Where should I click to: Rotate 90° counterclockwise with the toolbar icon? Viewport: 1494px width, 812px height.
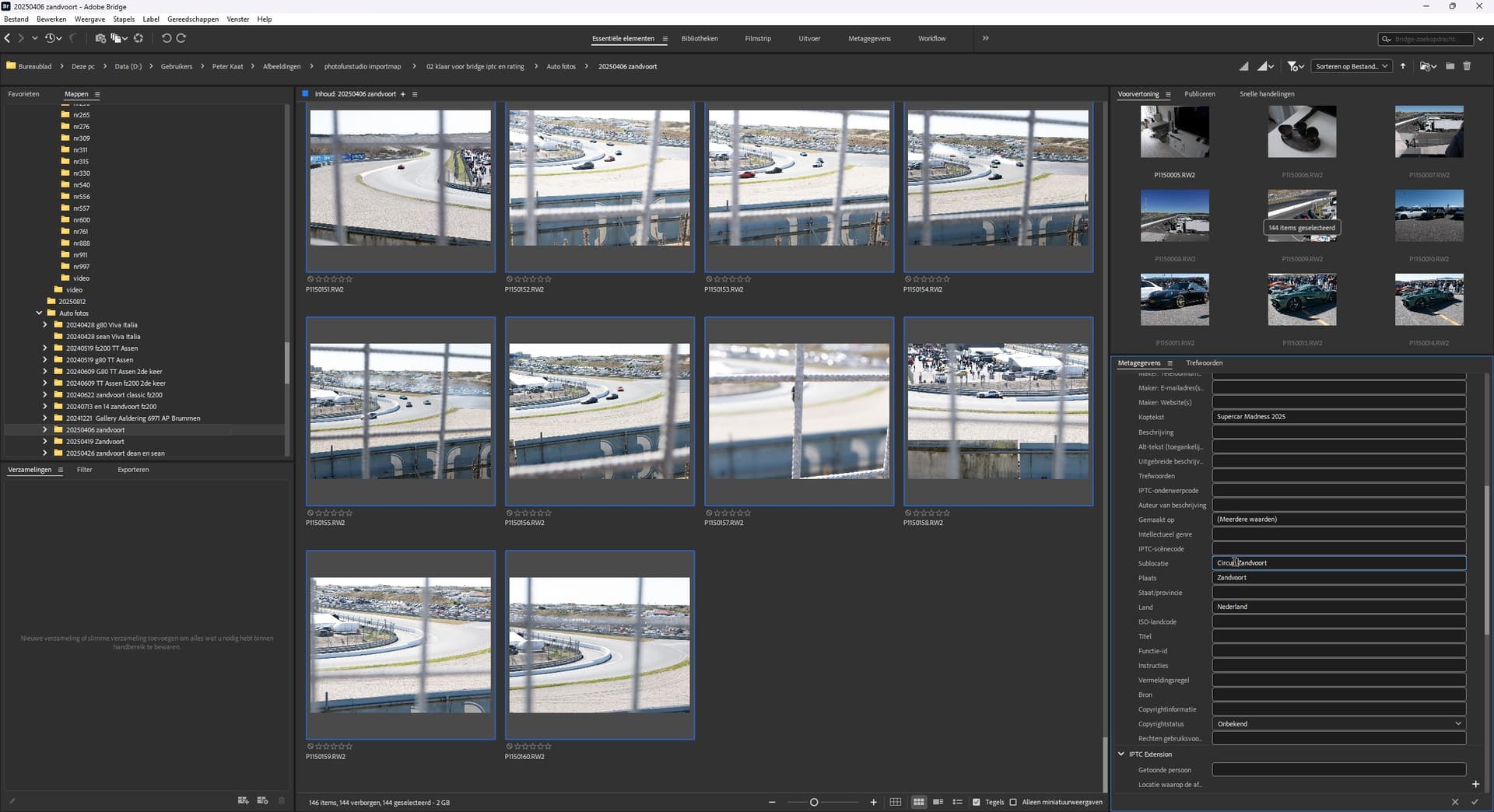[166, 38]
